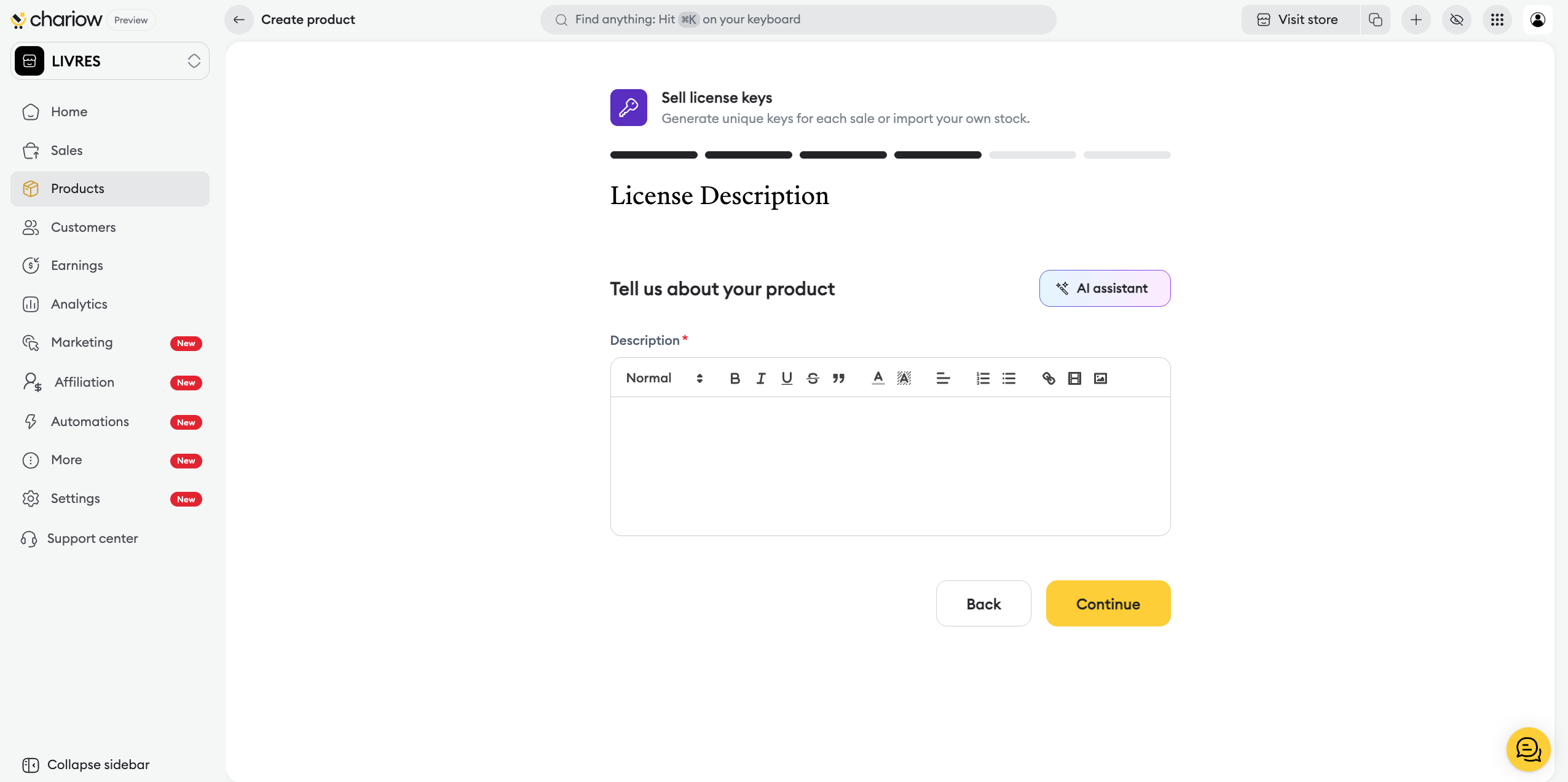Viewport: 1568px width, 782px height.
Task: Toggle bold formatting in editor toolbar
Action: (x=735, y=378)
